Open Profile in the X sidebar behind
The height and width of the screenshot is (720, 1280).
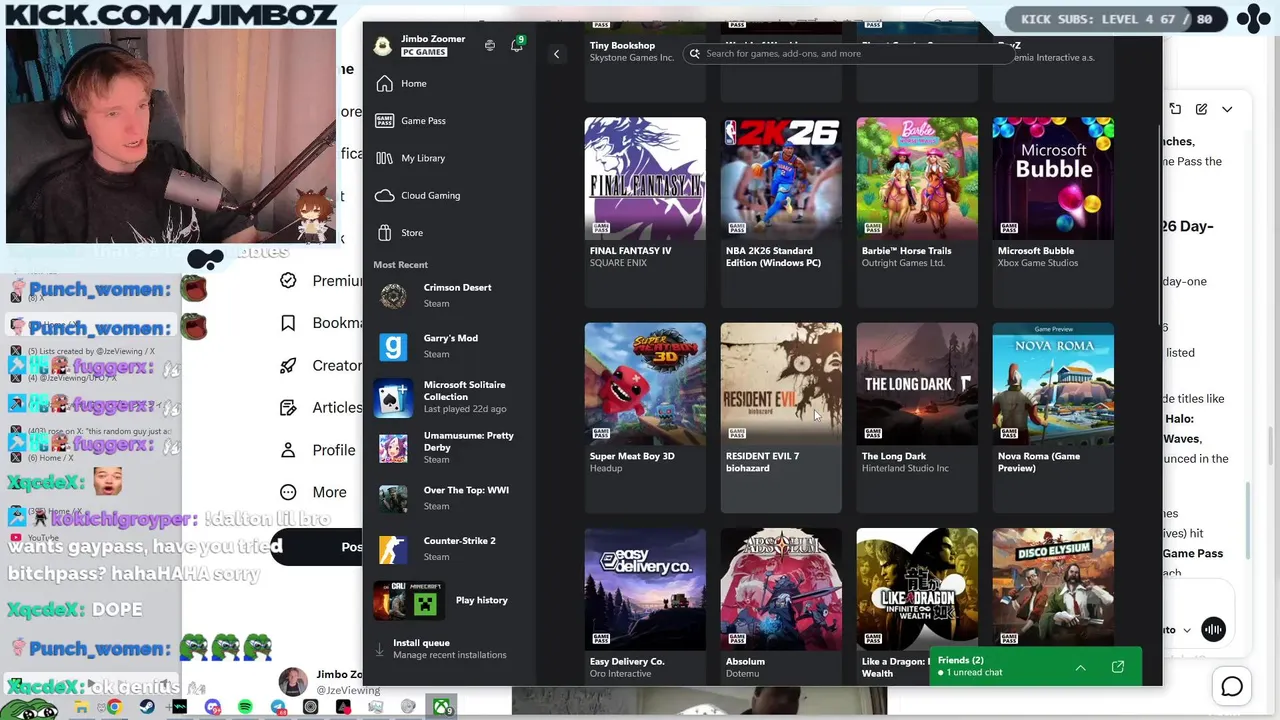coord(318,450)
